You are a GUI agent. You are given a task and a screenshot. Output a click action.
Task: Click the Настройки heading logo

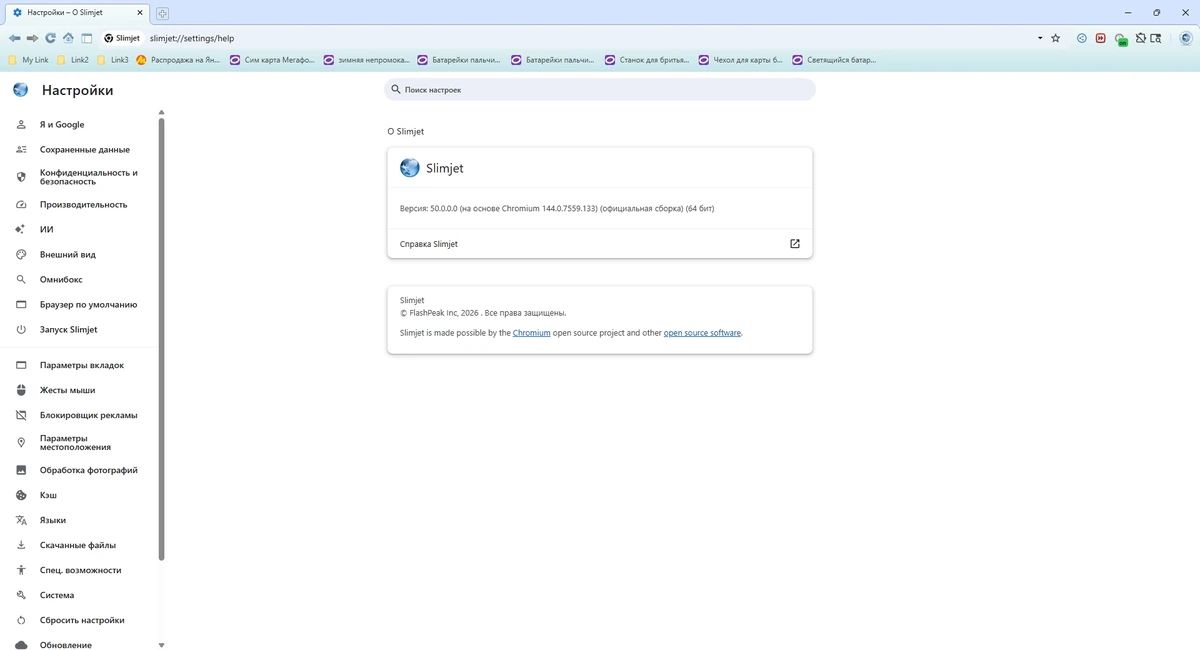(x=21, y=90)
